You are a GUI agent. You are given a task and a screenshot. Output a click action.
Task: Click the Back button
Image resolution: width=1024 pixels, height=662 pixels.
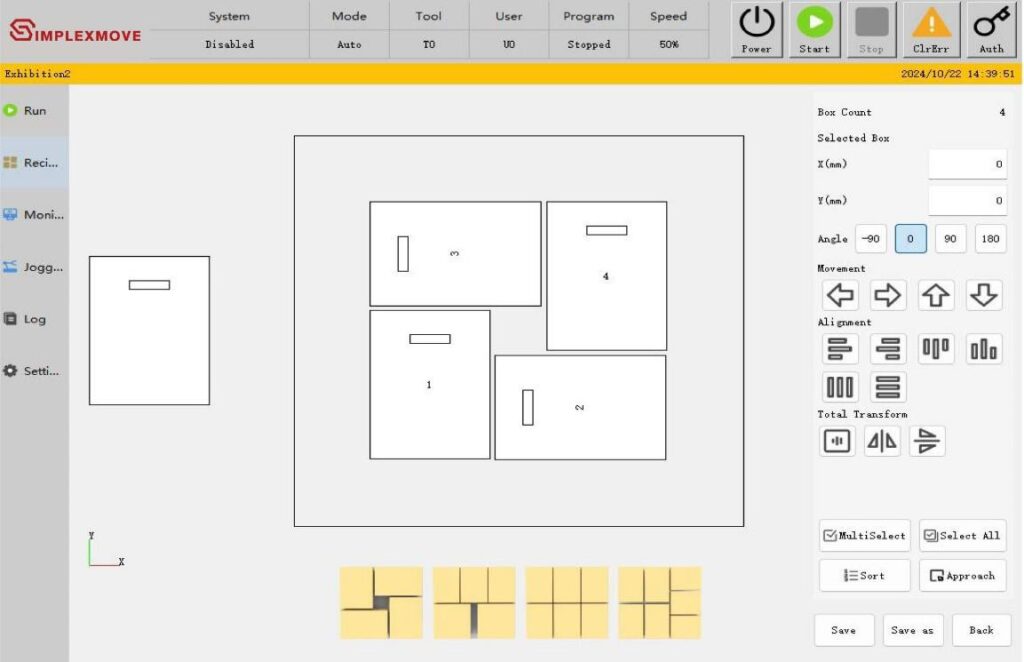[981, 630]
